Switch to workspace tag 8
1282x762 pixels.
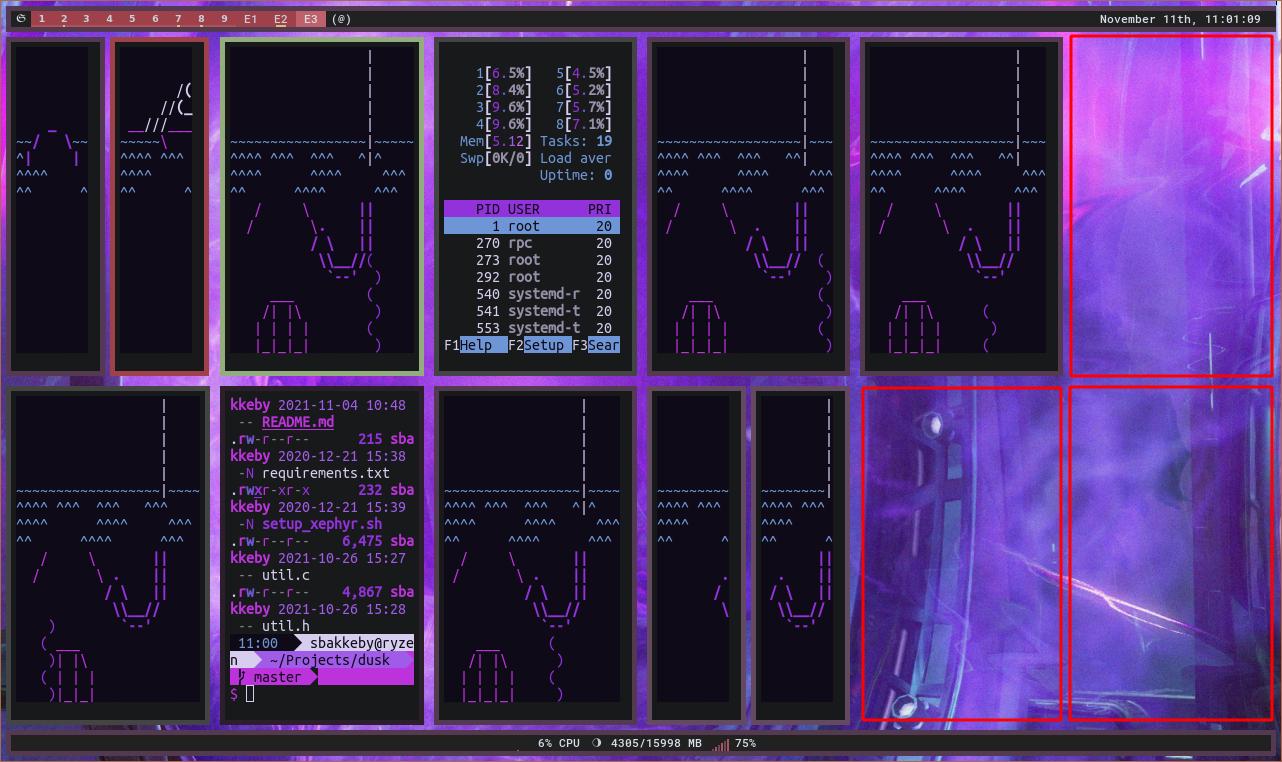click(x=201, y=19)
